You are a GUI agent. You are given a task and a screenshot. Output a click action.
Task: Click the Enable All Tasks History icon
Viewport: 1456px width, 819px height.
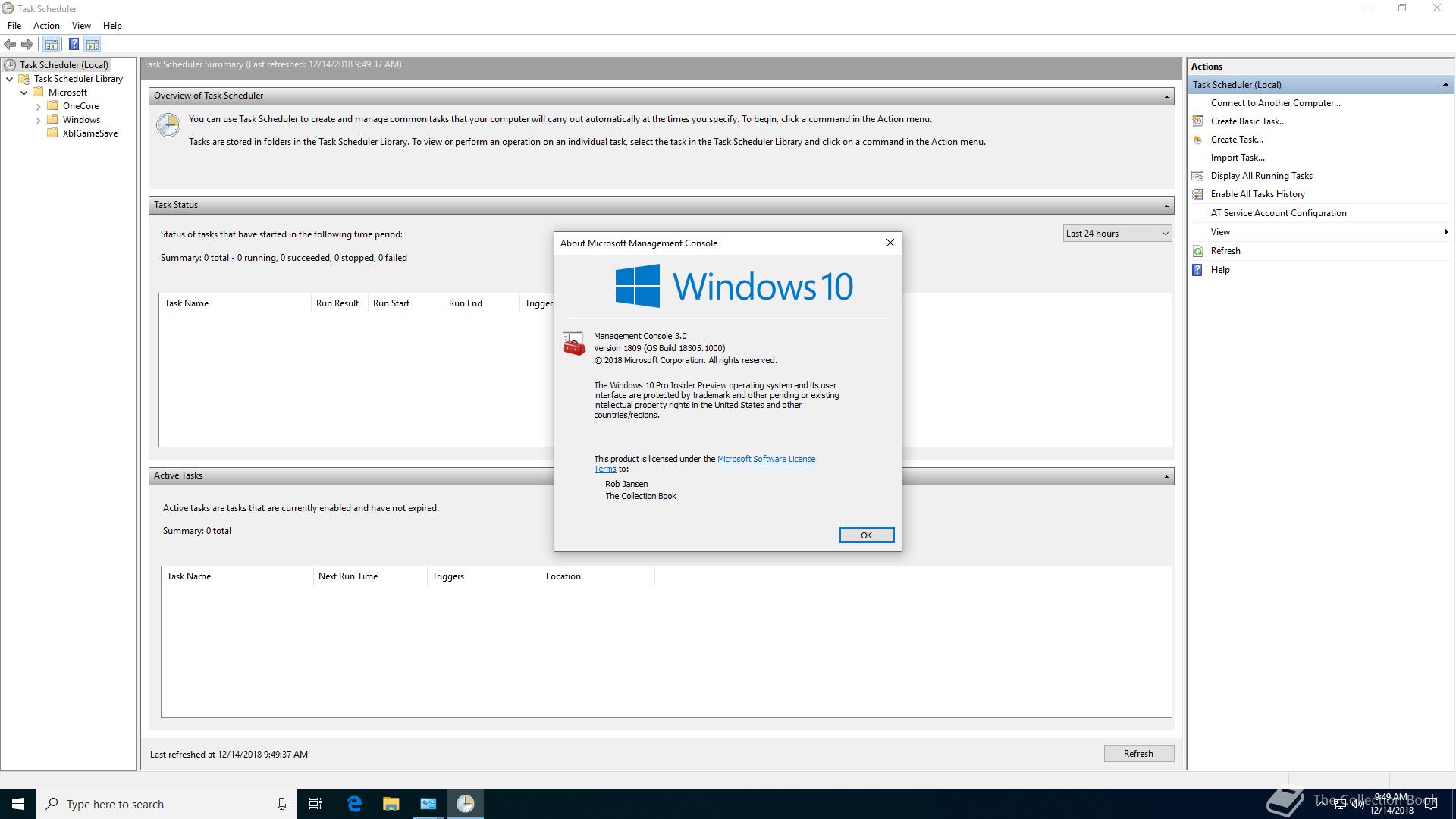1198,194
